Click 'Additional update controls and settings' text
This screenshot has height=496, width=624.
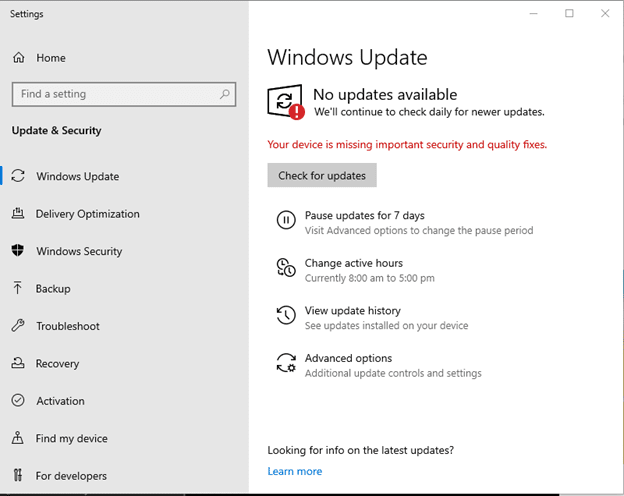pyautogui.click(x=393, y=373)
